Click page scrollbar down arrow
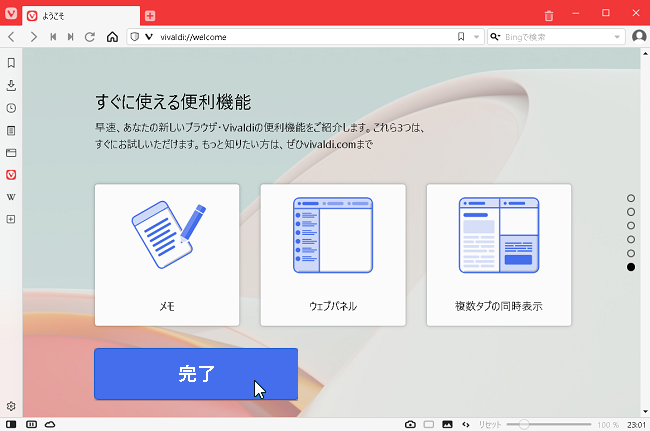Screen dimensions: 650x431 click(x=645, y=412)
